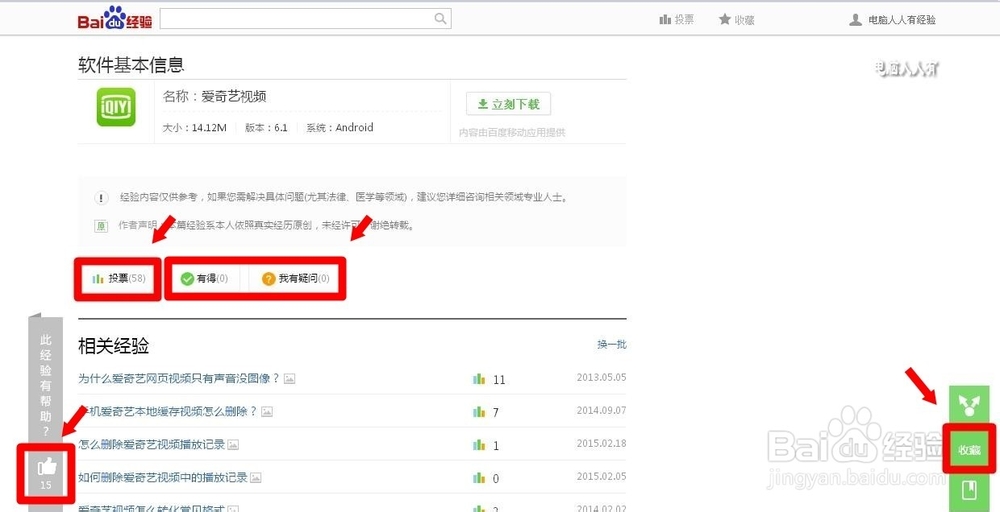Open the green bookmark icon below 收藏
Image resolution: width=1000 pixels, height=512 pixels.
pyautogui.click(x=969, y=492)
